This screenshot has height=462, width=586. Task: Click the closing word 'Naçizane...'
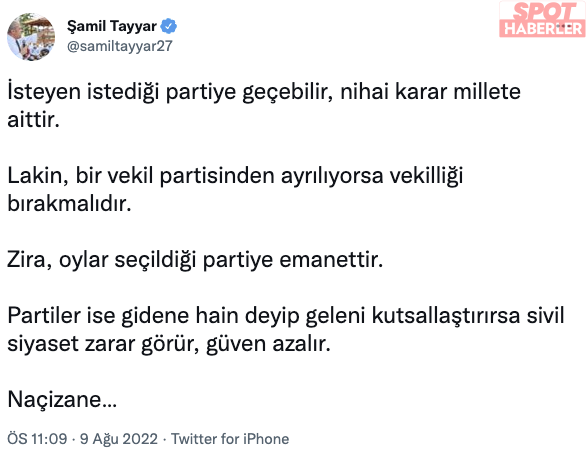62,399
